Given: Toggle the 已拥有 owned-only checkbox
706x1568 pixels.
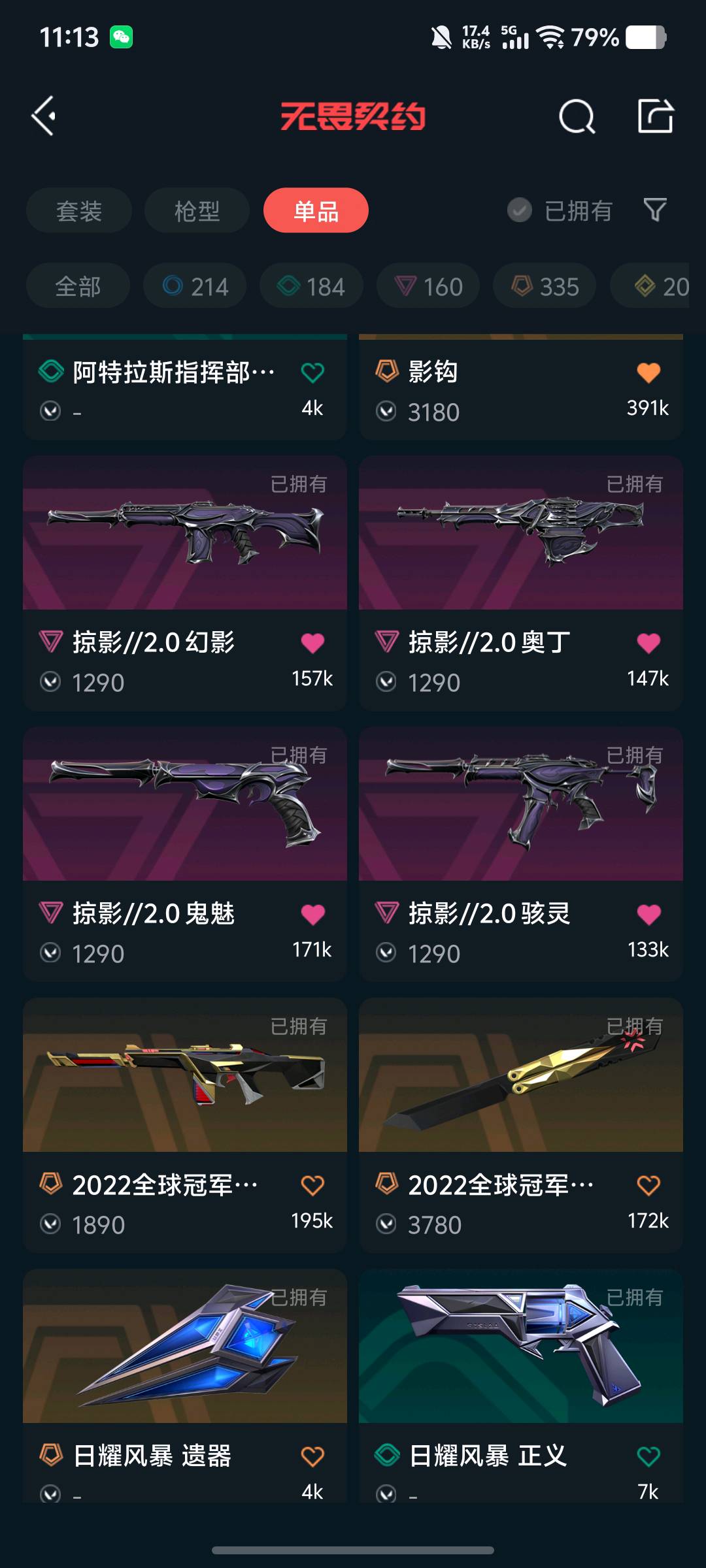Looking at the screenshot, I should 520,210.
